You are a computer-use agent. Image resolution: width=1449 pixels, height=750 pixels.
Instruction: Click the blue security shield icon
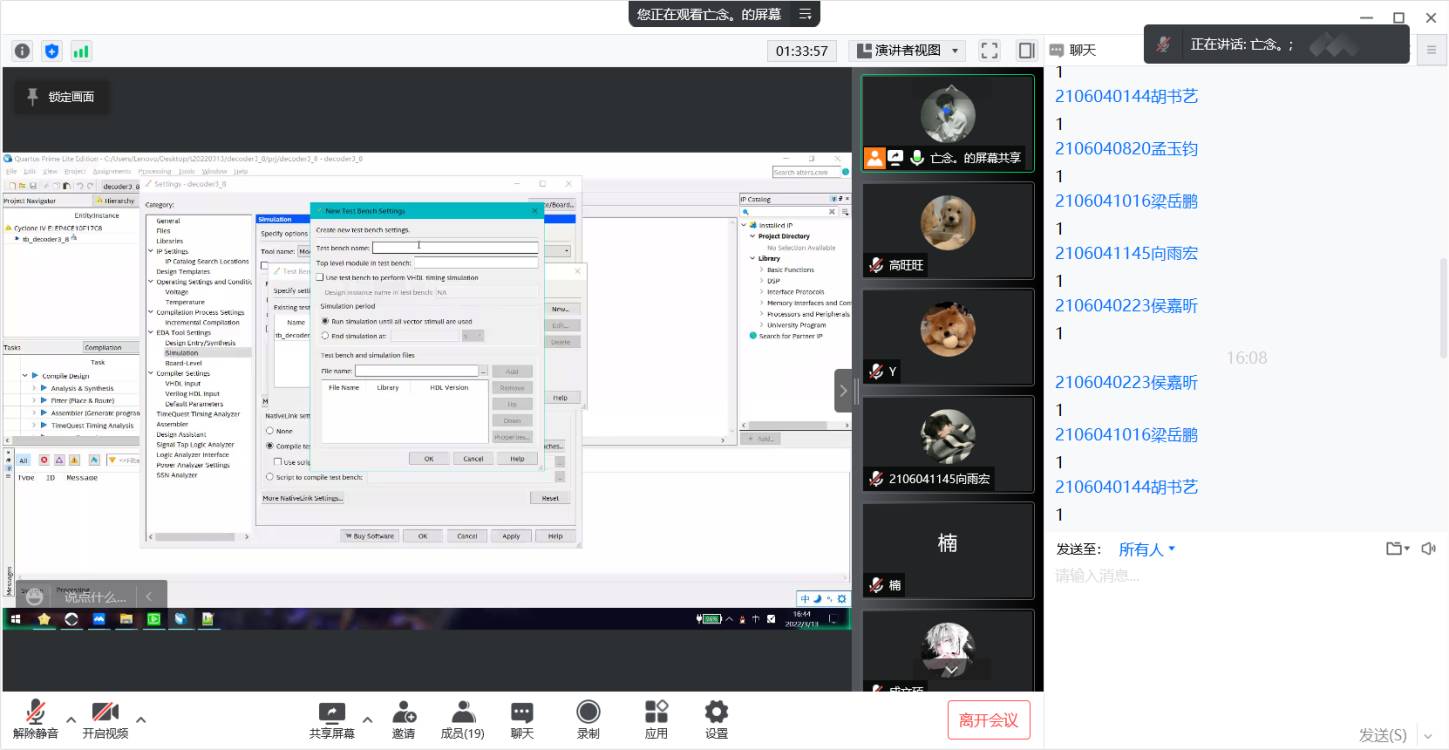tap(52, 51)
